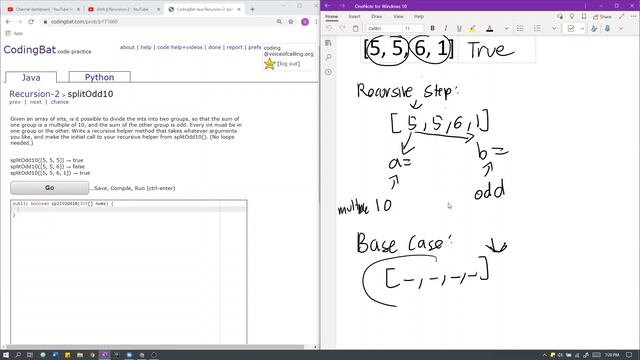Open the font name Calibri box
This screenshot has width=640, height=360.
(x=383, y=28)
